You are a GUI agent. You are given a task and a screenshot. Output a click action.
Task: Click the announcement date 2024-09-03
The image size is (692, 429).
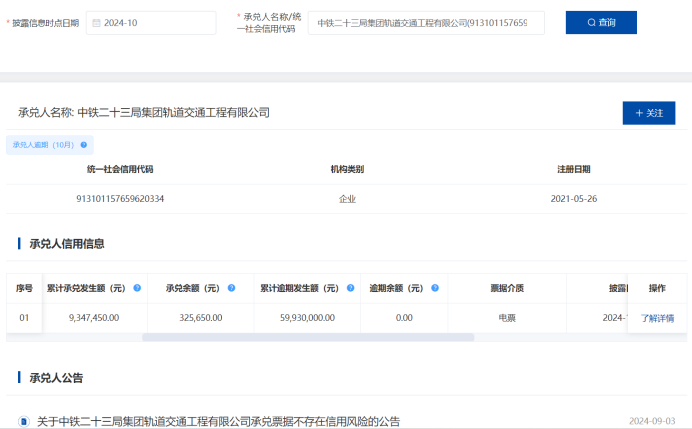coord(652,421)
